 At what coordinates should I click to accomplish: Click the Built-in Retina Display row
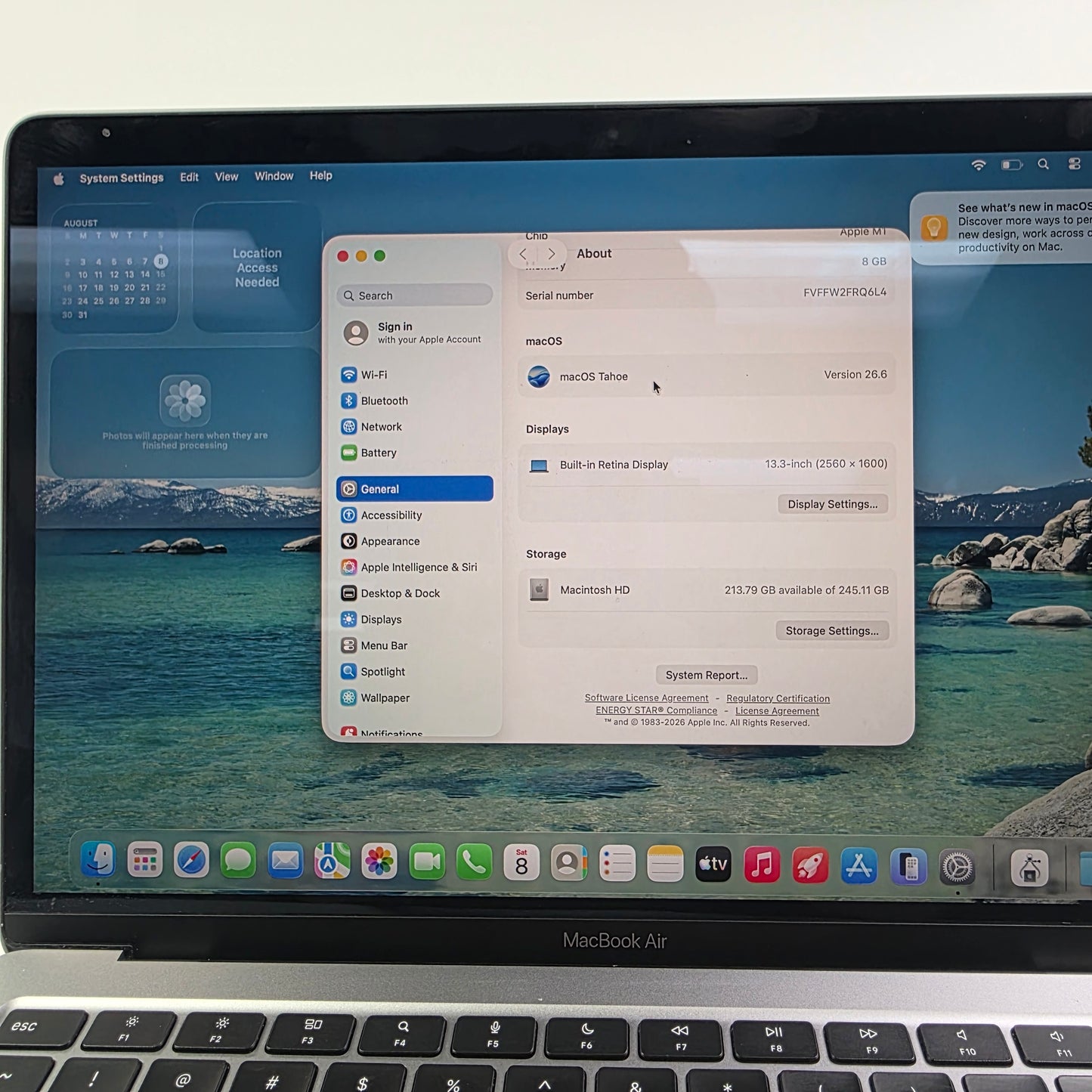(x=707, y=465)
